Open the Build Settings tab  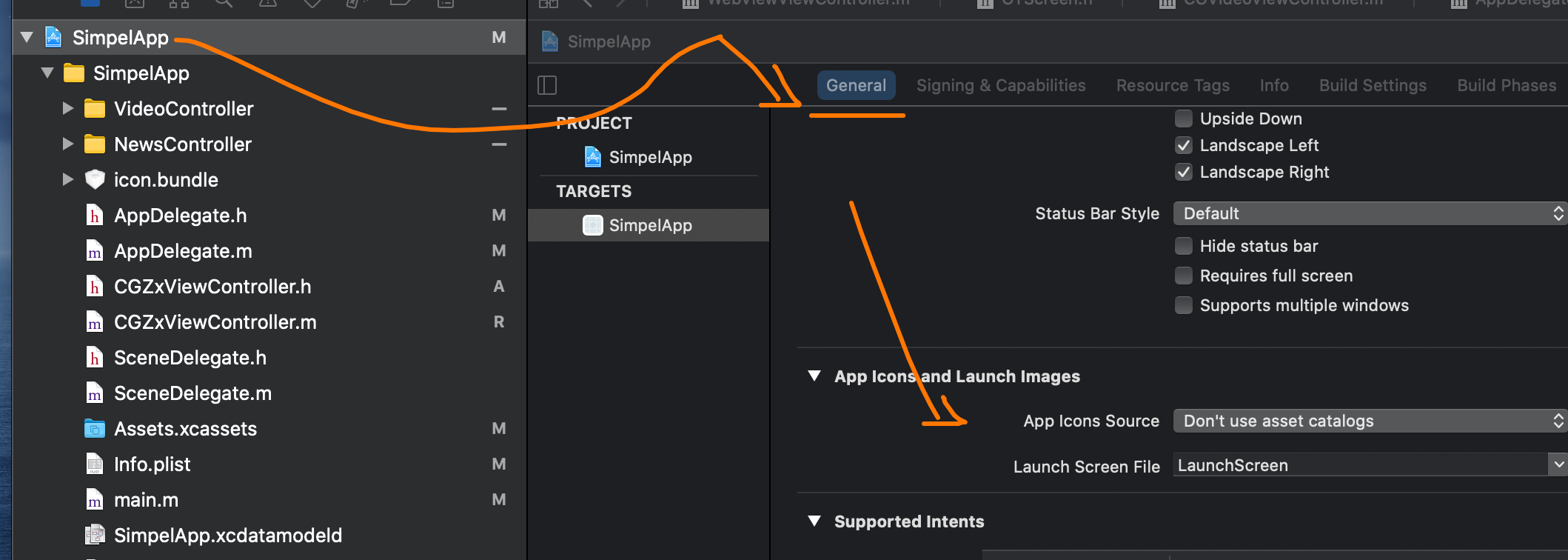pos(1373,85)
